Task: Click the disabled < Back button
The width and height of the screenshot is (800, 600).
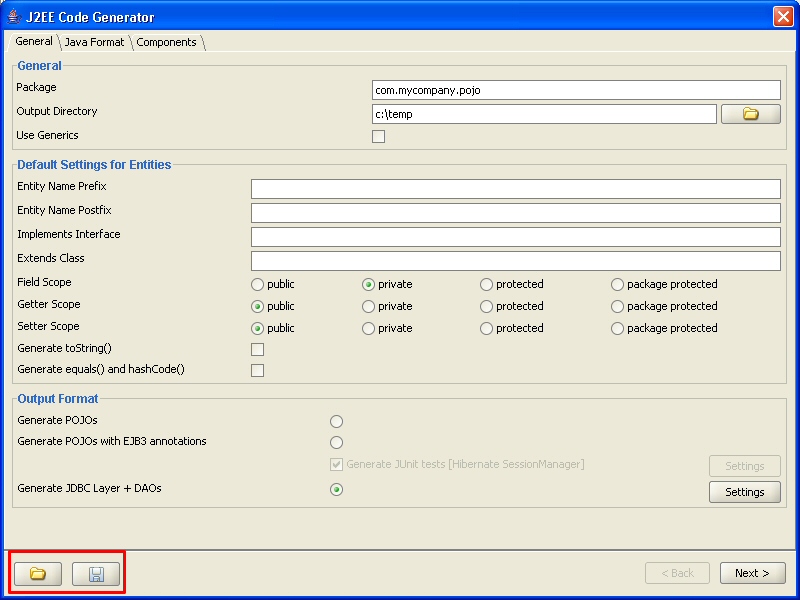Action: click(x=677, y=573)
